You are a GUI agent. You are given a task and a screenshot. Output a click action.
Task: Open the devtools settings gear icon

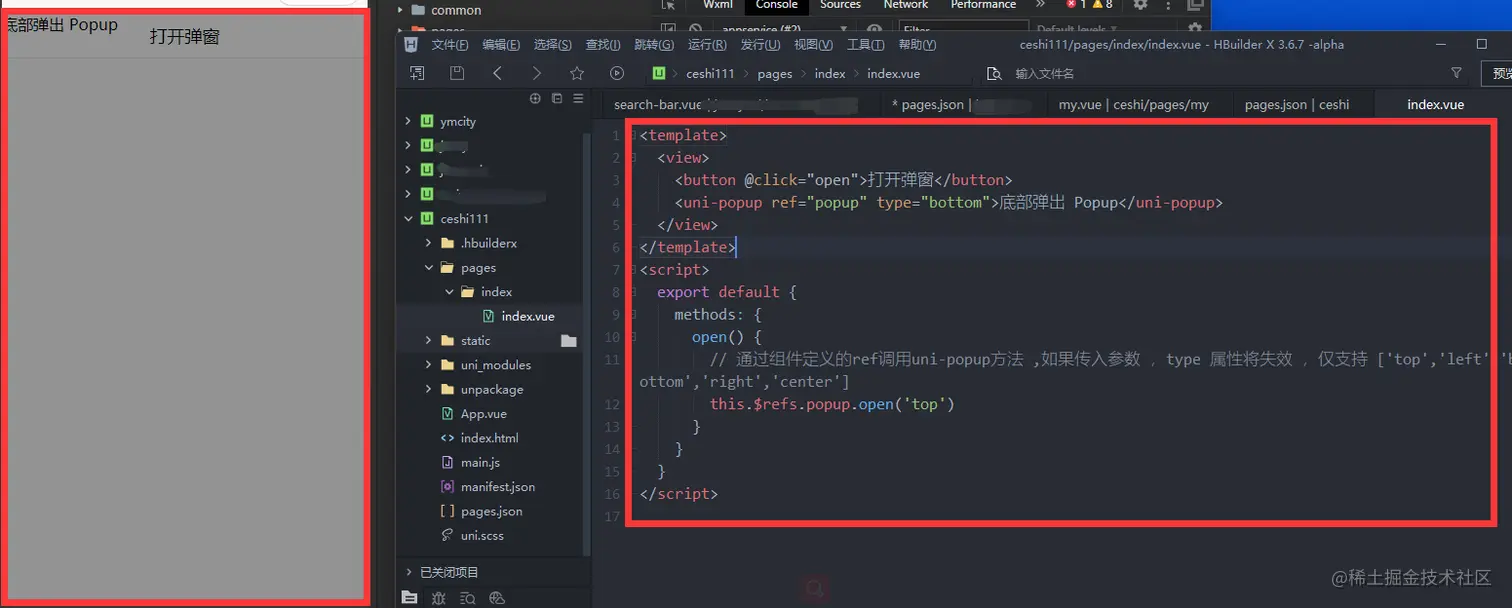coord(1140,5)
